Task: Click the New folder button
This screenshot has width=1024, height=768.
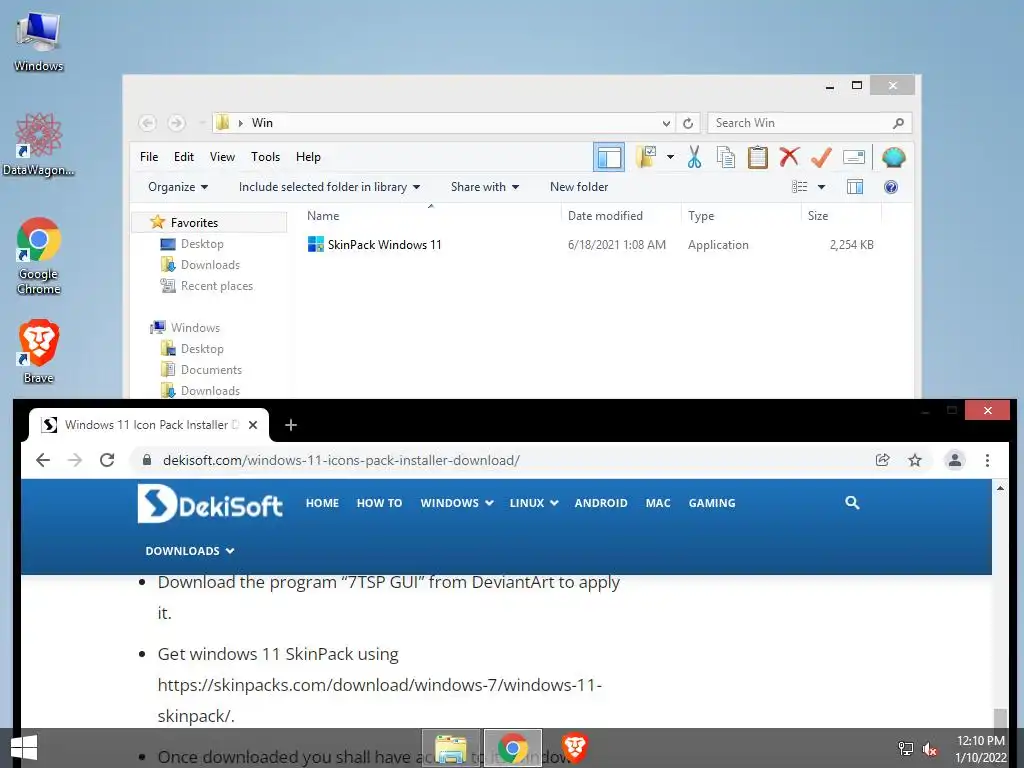Action: click(579, 187)
